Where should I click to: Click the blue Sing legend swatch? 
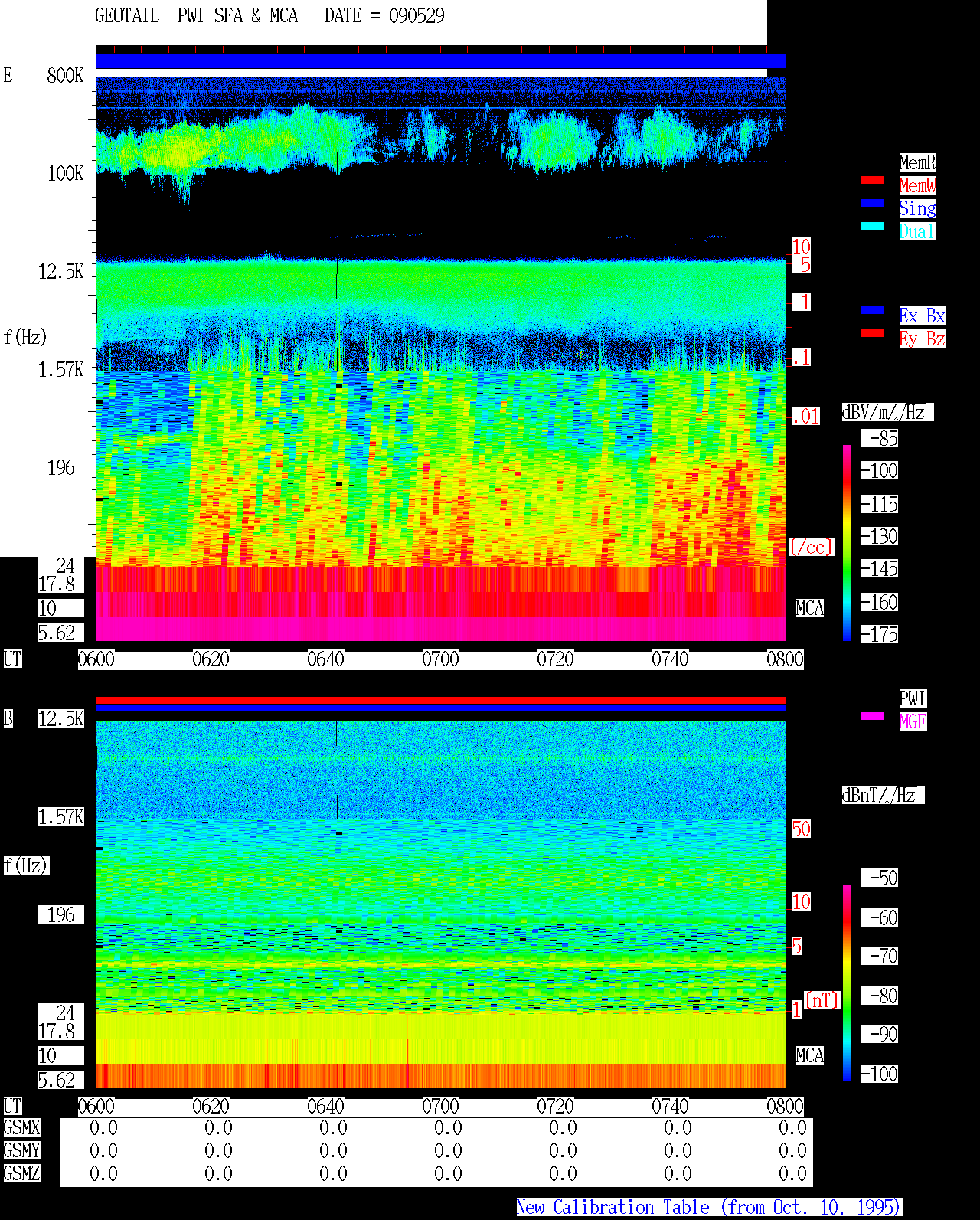tap(873, 203)
